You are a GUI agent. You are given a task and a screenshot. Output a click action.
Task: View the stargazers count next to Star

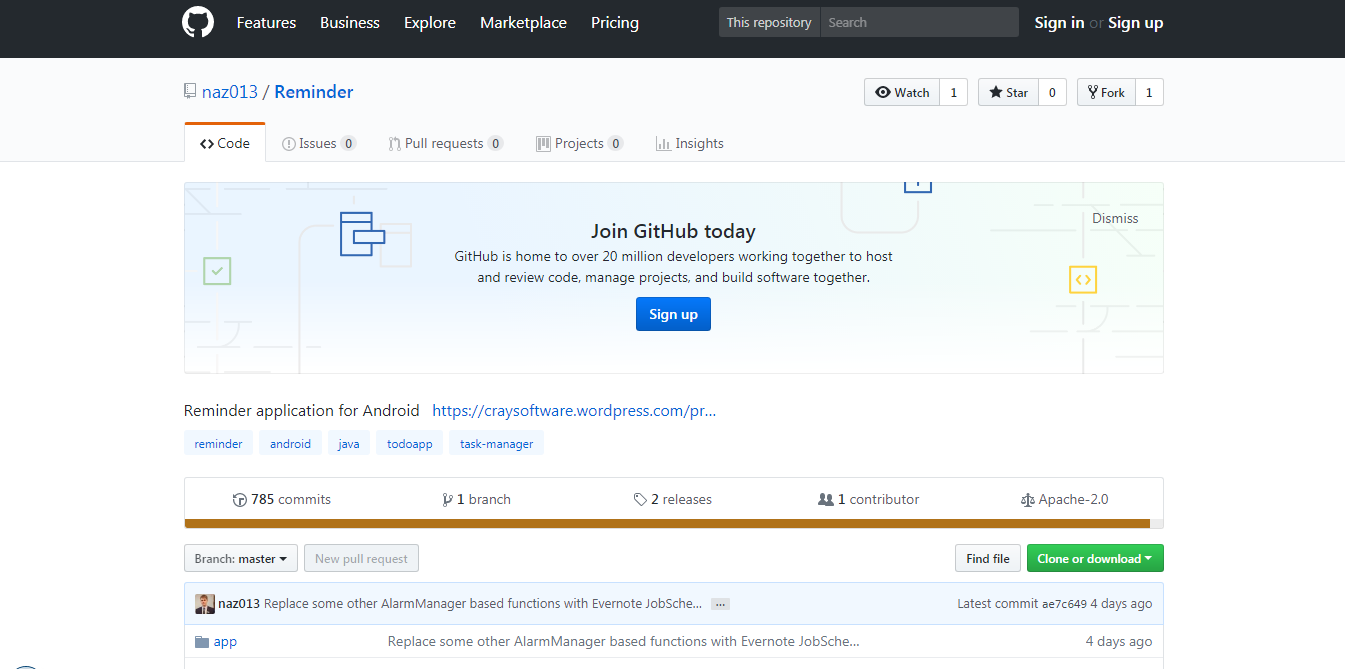pyautogui.click(x=1052, y=92)
